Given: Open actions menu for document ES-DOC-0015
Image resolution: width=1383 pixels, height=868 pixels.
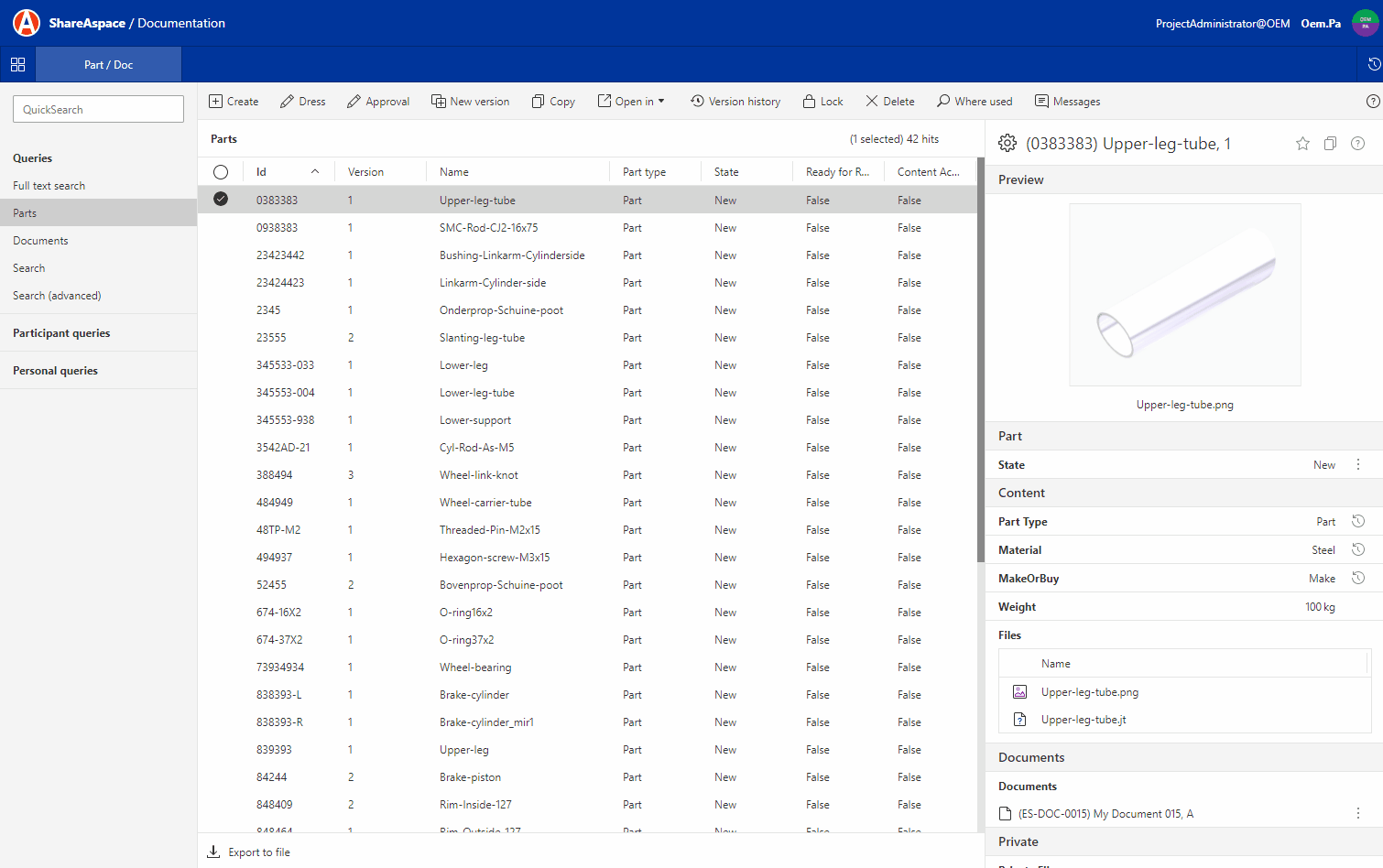Looking at the screenshot, I should (1358, 813).
